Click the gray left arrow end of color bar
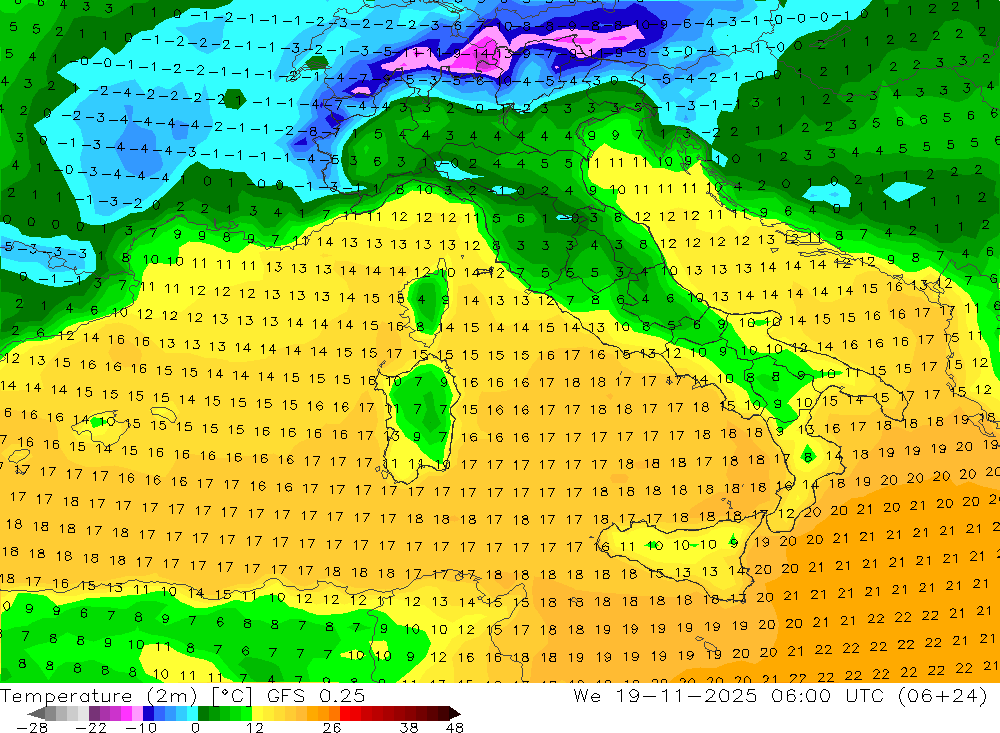Screen dimensions: 1000x733 click(36, 713)
